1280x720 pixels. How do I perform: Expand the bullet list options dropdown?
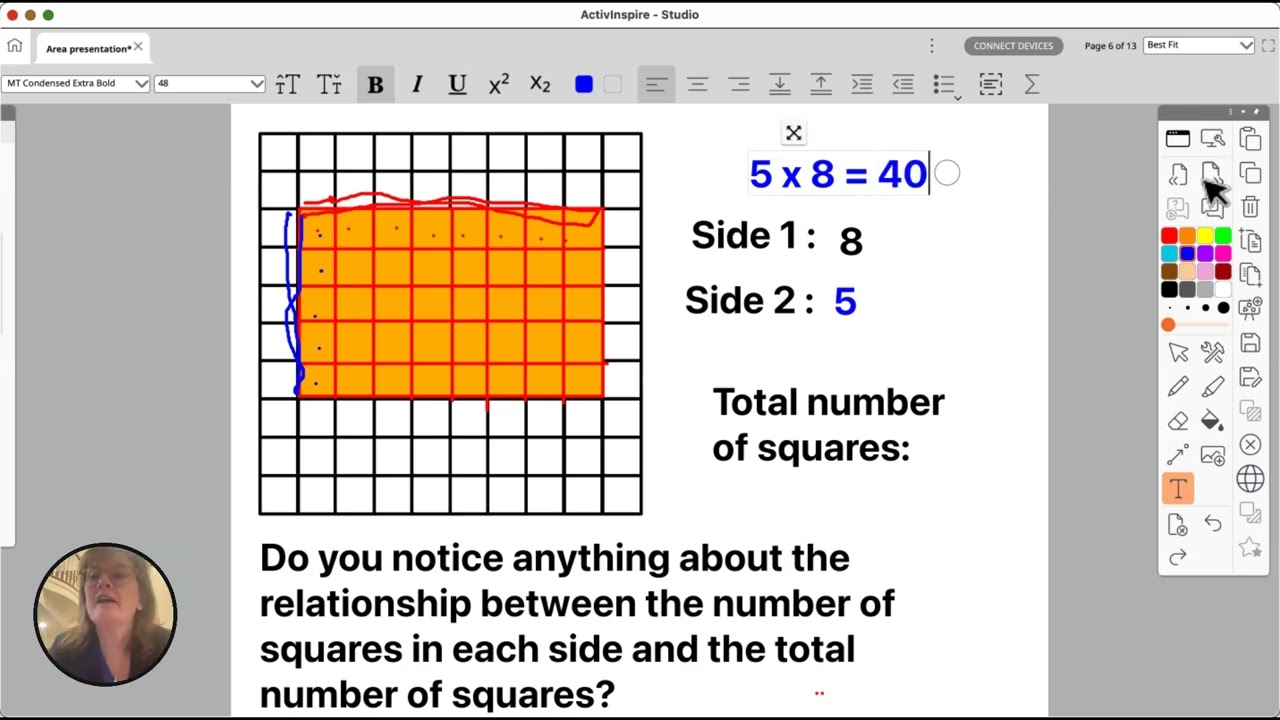(x=957, y=97)
